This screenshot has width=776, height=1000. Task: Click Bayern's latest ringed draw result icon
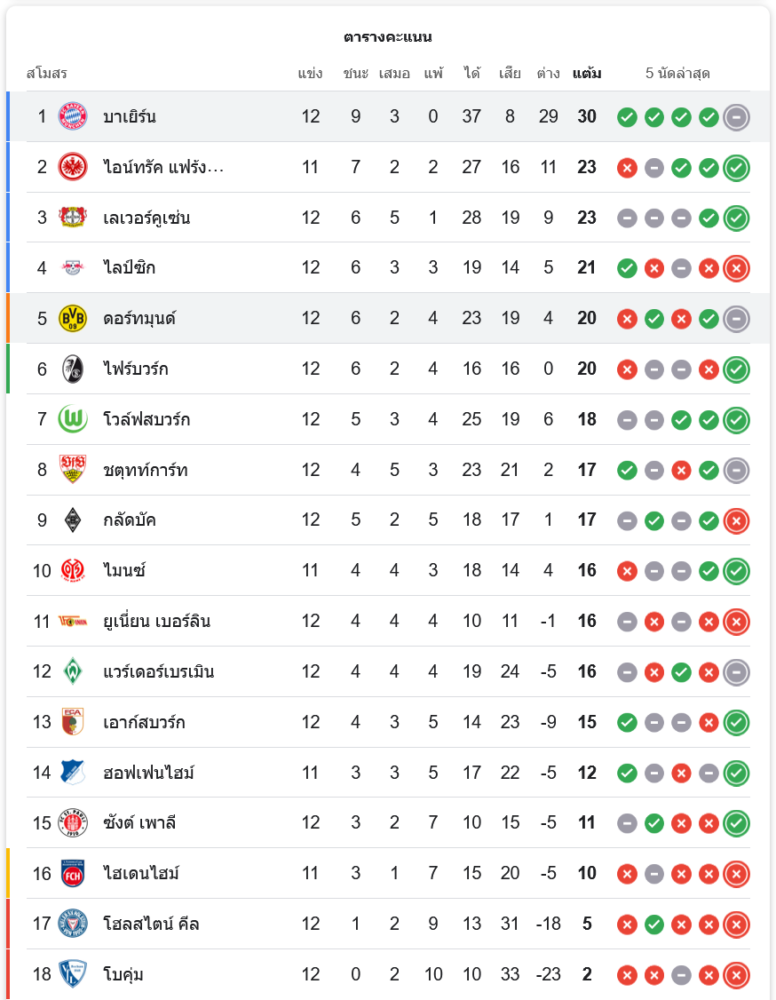[x=736, y=117]
